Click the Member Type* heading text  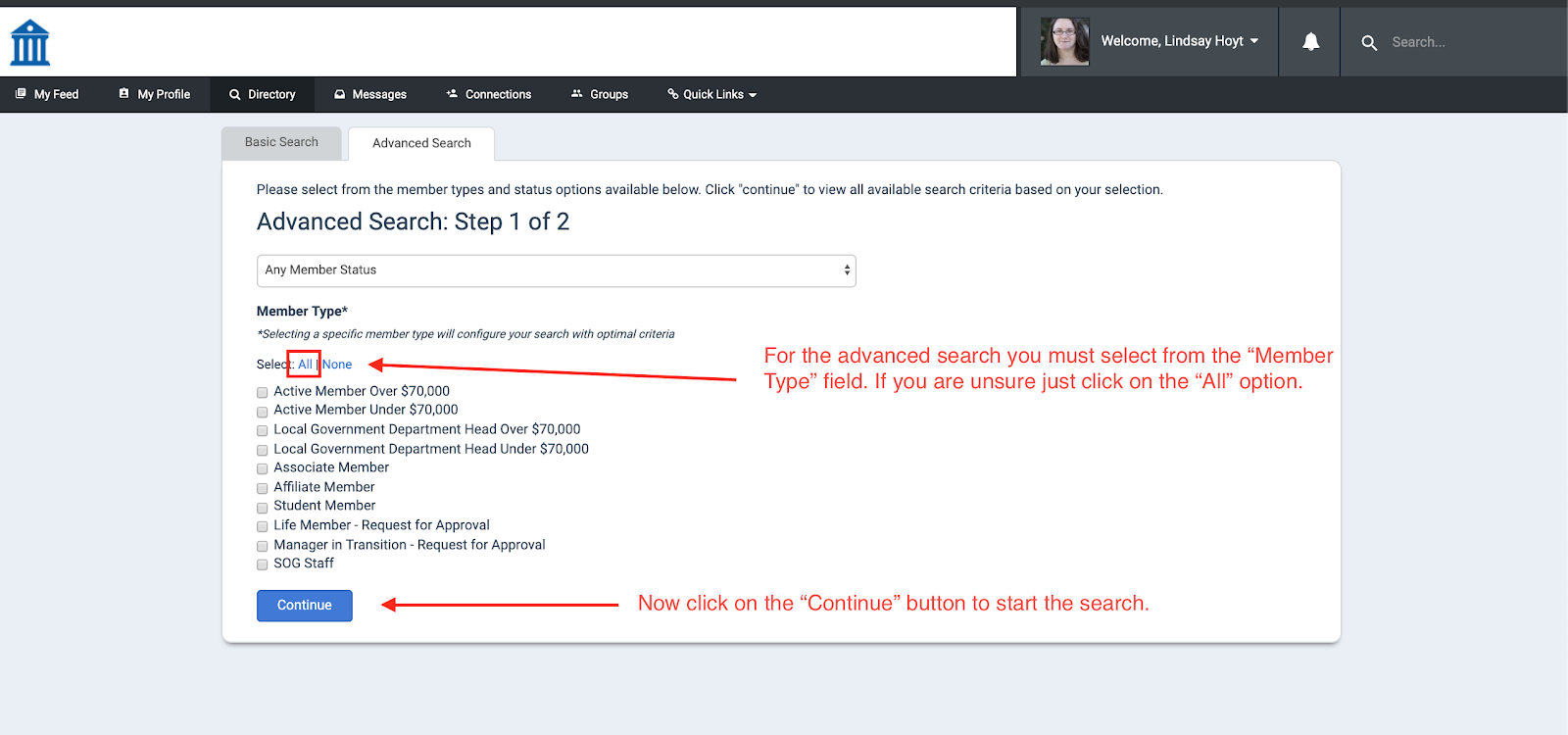tap(302, 312)
